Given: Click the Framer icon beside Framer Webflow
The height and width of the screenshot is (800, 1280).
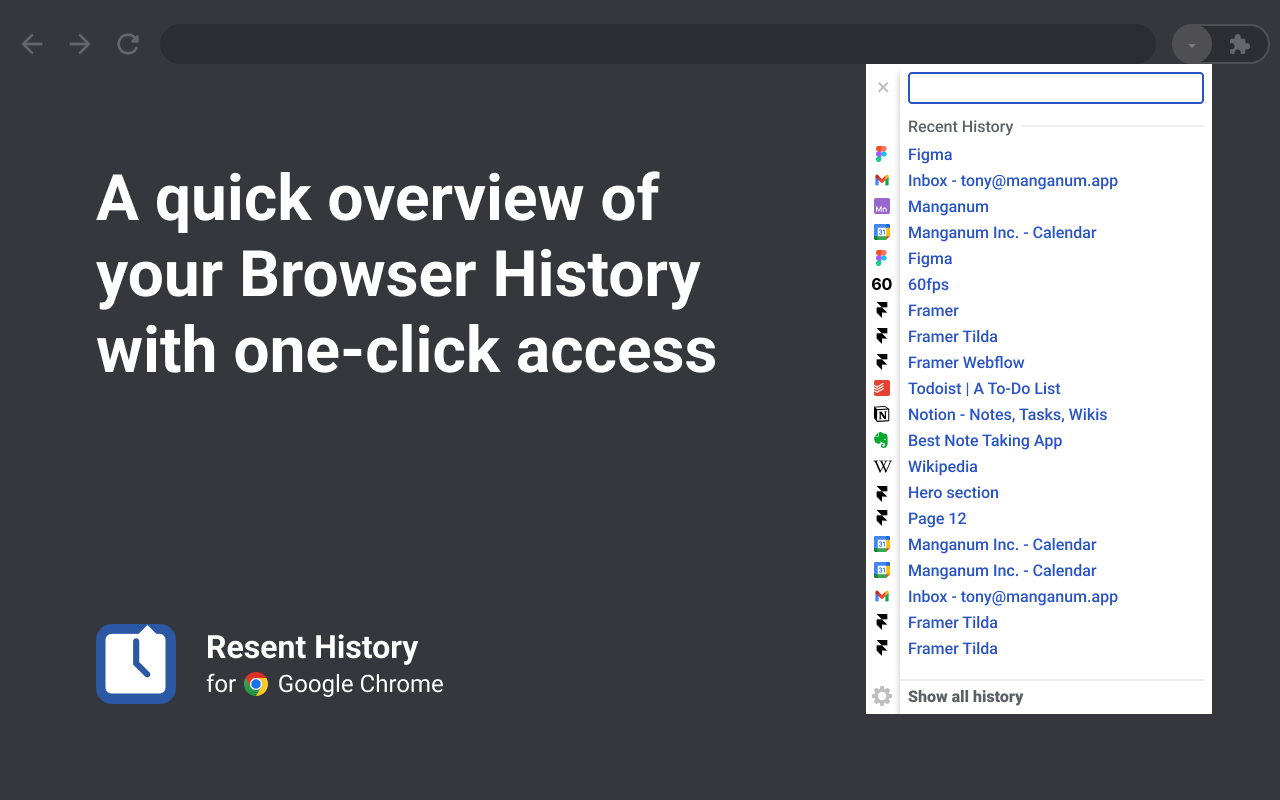Looking at the screenshot, I should (x=882, y=362).
